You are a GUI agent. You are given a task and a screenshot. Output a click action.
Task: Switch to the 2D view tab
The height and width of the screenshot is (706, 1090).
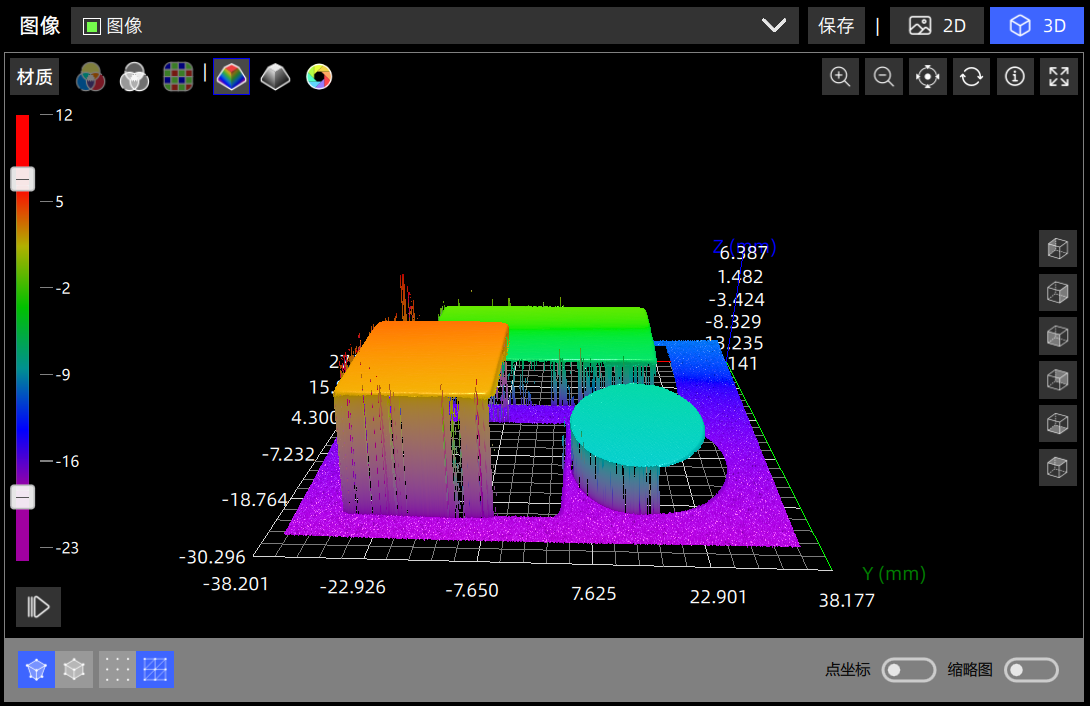click(936, 26)
